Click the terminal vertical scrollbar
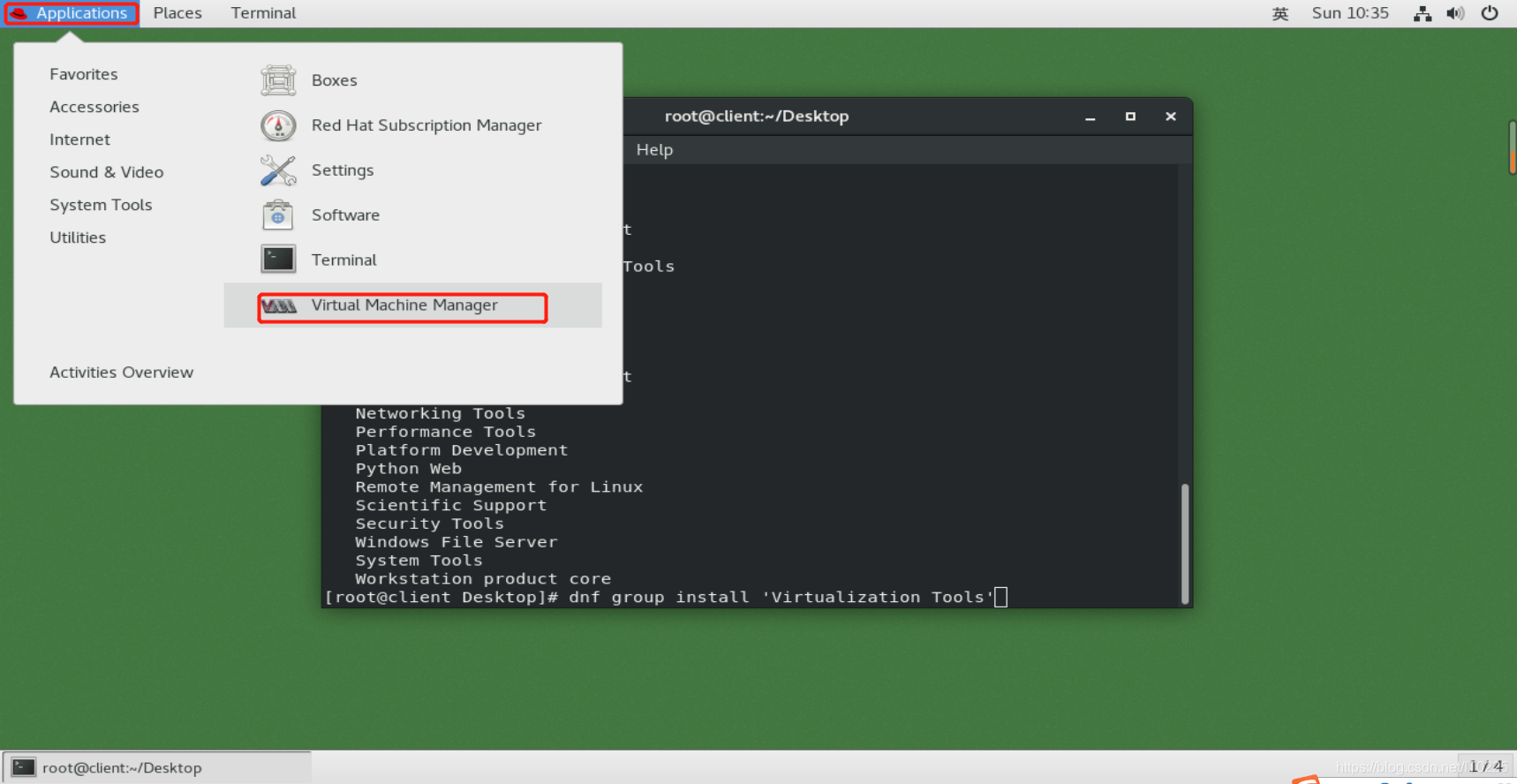This screenshot has height=784, width=1517. coord(1185,542)
